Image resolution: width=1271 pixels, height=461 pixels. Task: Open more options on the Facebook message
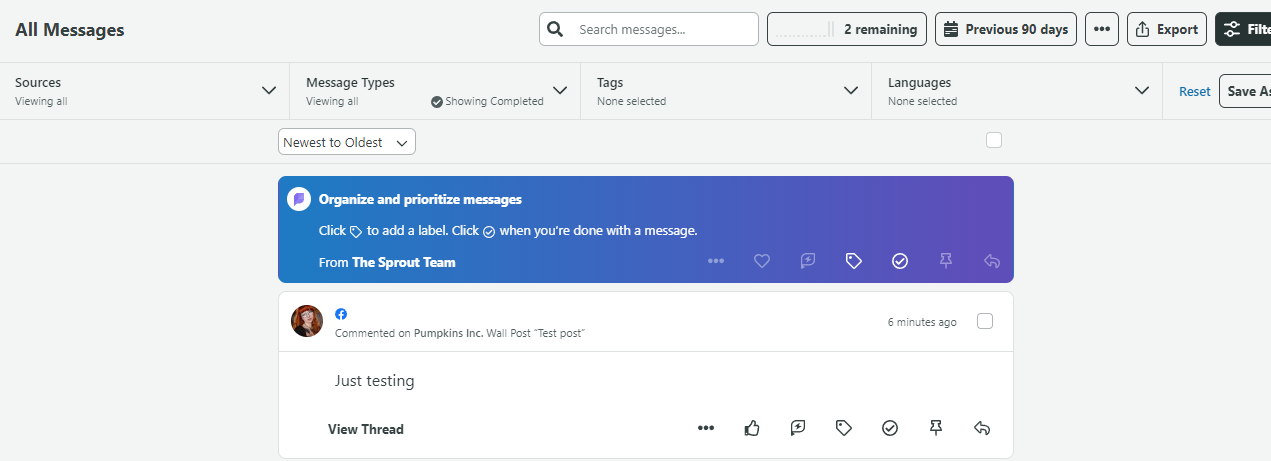tap(706, 428)
